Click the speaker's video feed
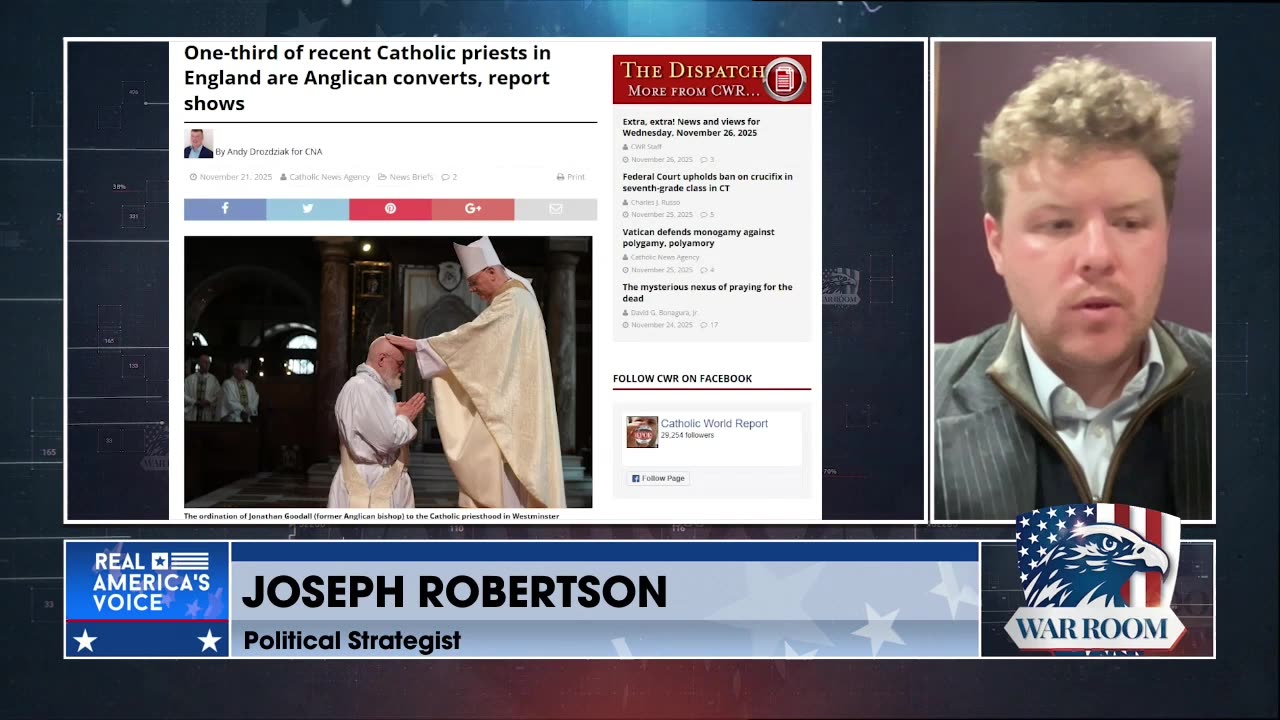The height and width of the screenshot is (720, 1280). 1073,281
